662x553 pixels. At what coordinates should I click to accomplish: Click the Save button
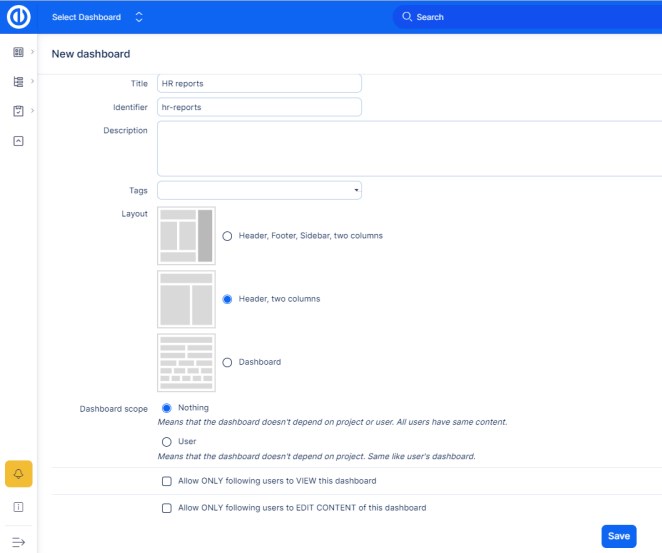619,536
